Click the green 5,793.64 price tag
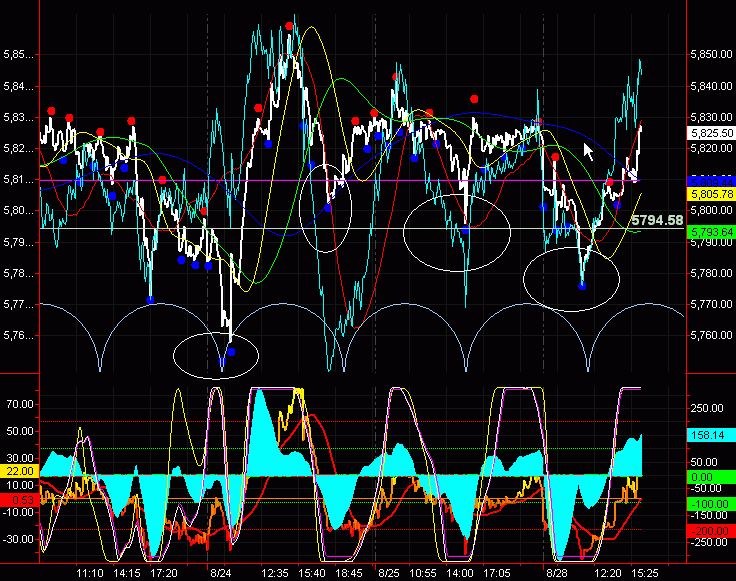Viewport: 736px width, 581px height. 711,232
